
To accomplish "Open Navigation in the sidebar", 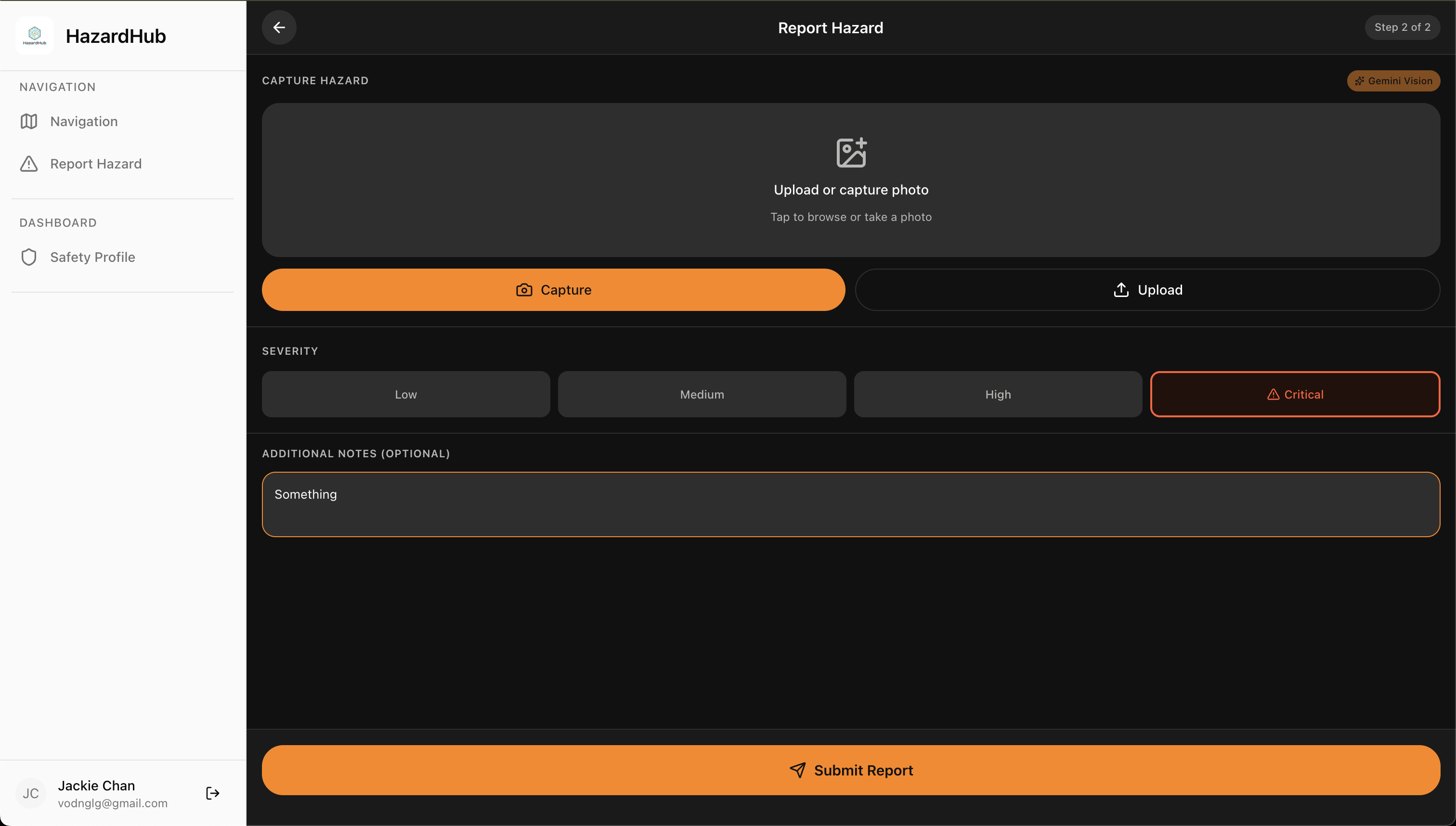I will pyautogui.click(x=84, y=121).
